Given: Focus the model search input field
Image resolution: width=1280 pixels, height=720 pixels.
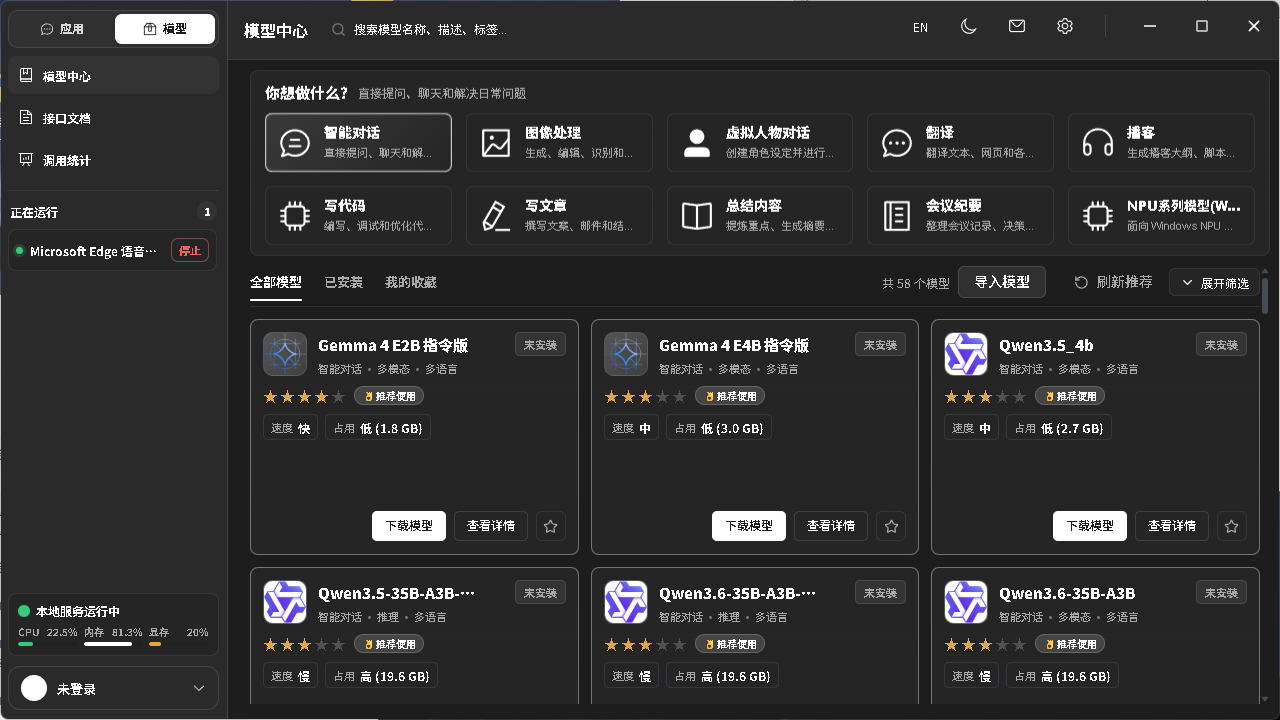Looking at the screenshot, I should (x=430, y=30).
